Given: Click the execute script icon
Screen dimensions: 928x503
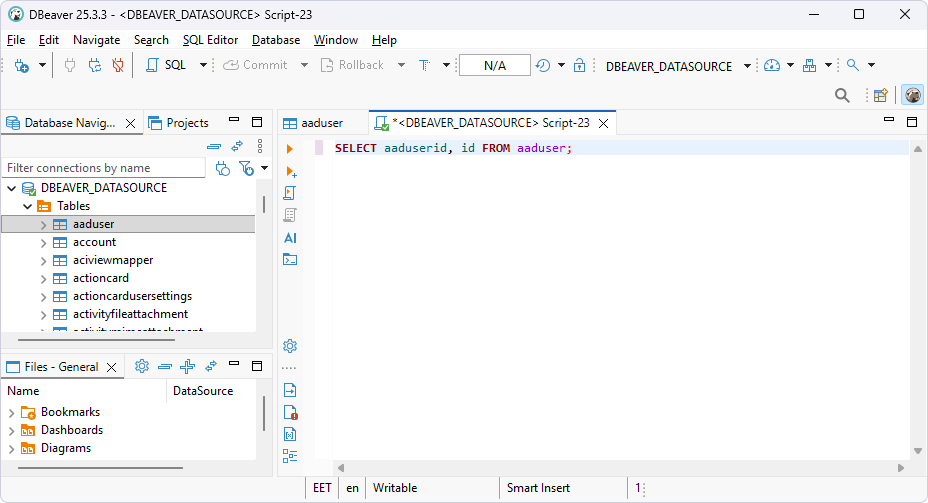Looking at the screenshot, I should tap(290, 193).
